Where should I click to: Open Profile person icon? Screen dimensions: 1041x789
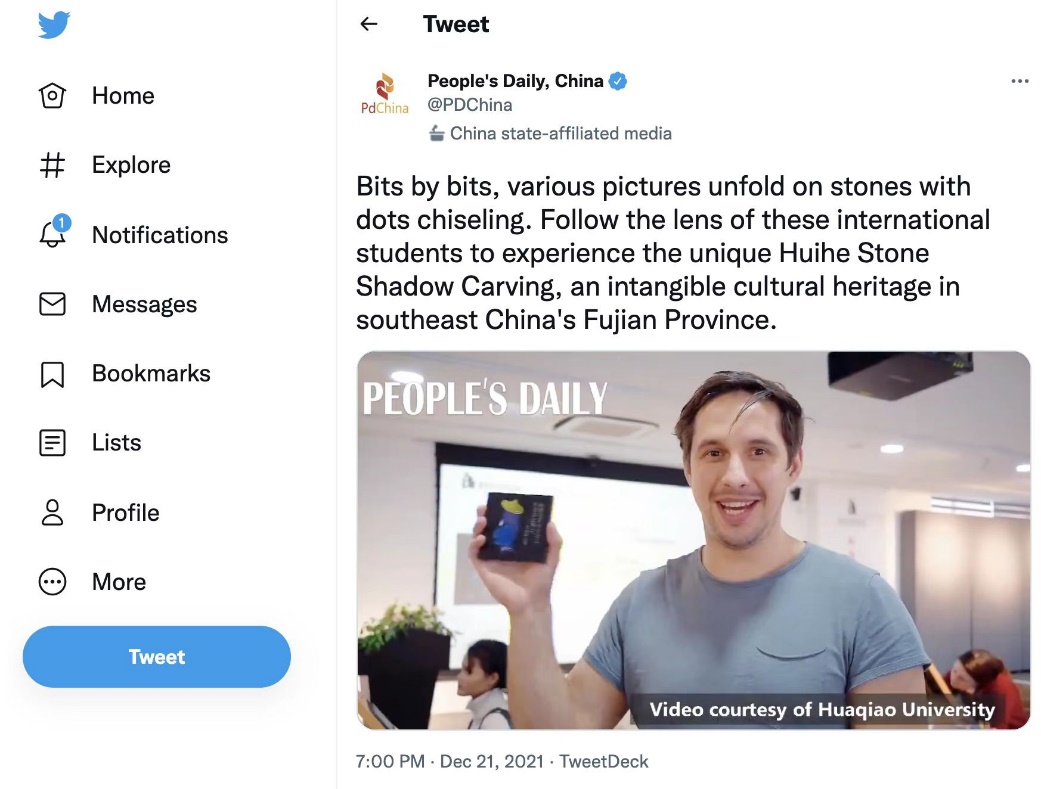click(x=52, y=512)
